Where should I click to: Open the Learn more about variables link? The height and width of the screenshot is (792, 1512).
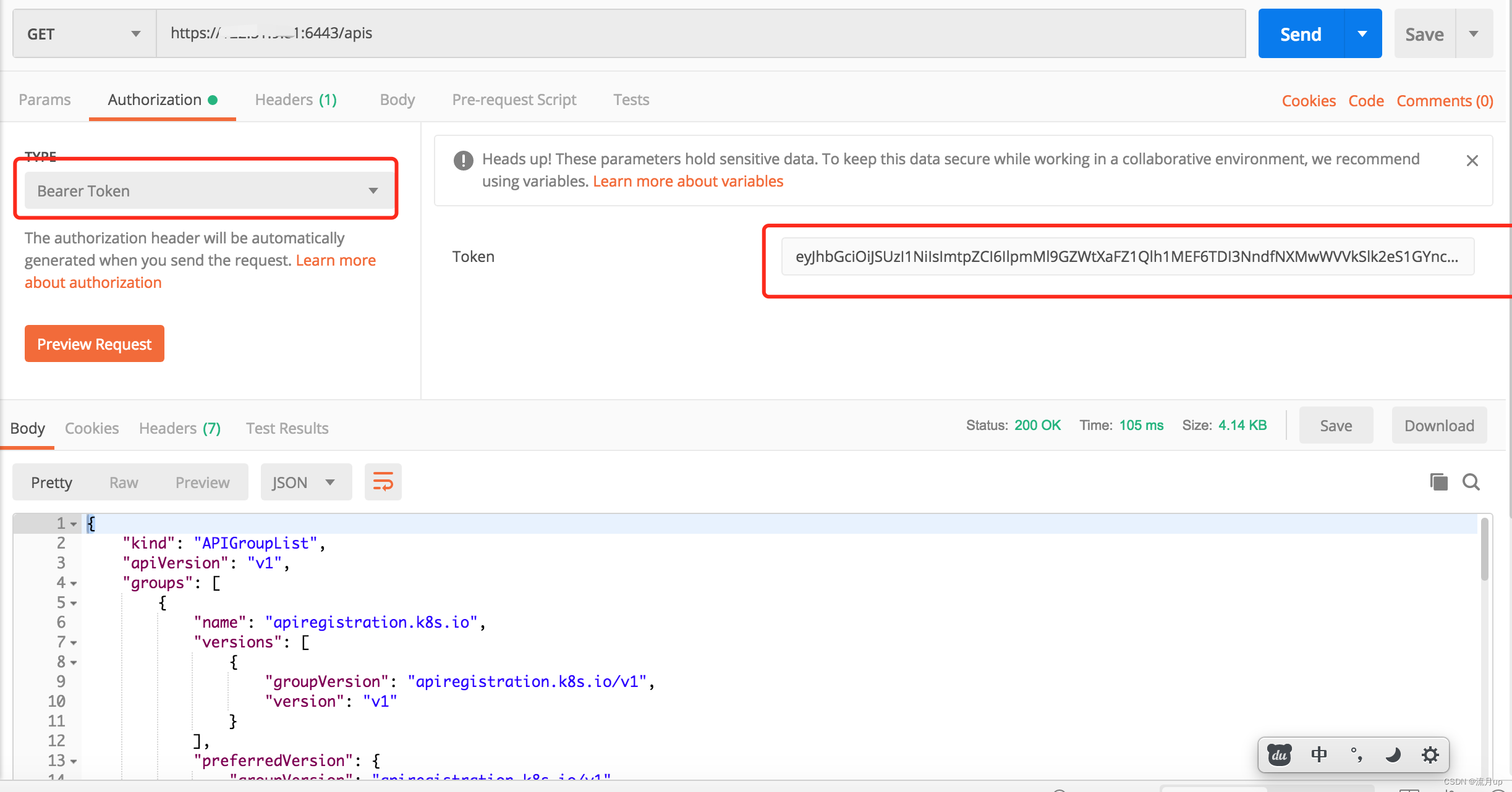687,181
